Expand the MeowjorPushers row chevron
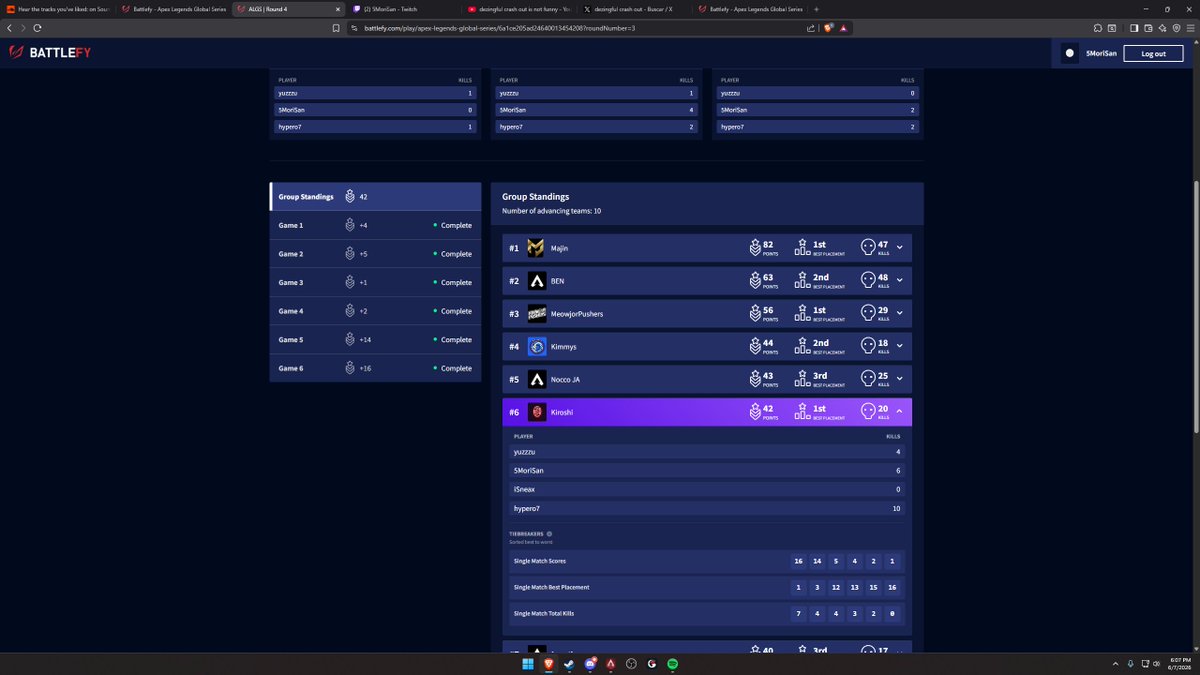The width and height of the screenshot is (1200, 675). coord(899,314)
